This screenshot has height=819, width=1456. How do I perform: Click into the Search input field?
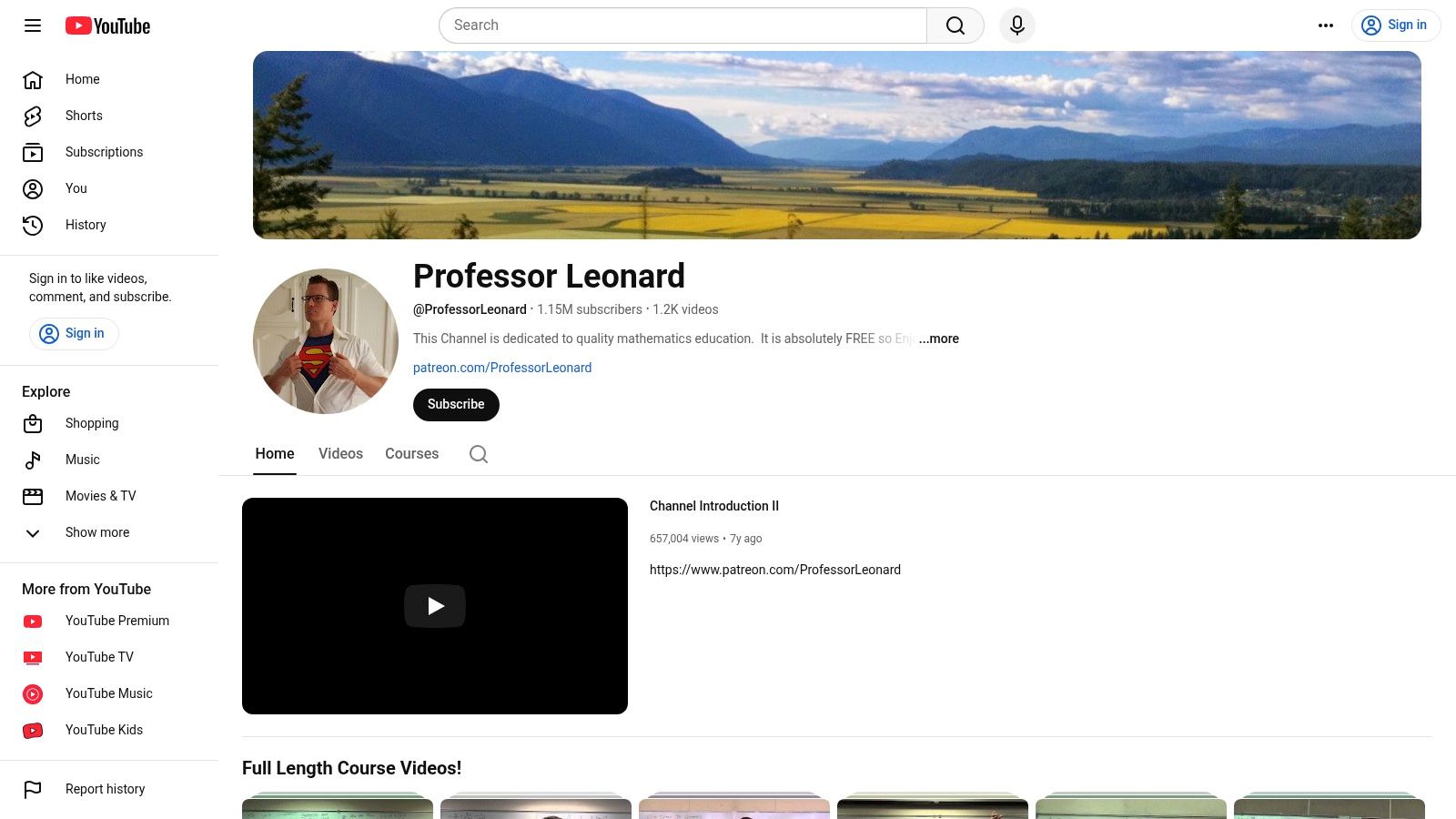(x=682, y=25)
